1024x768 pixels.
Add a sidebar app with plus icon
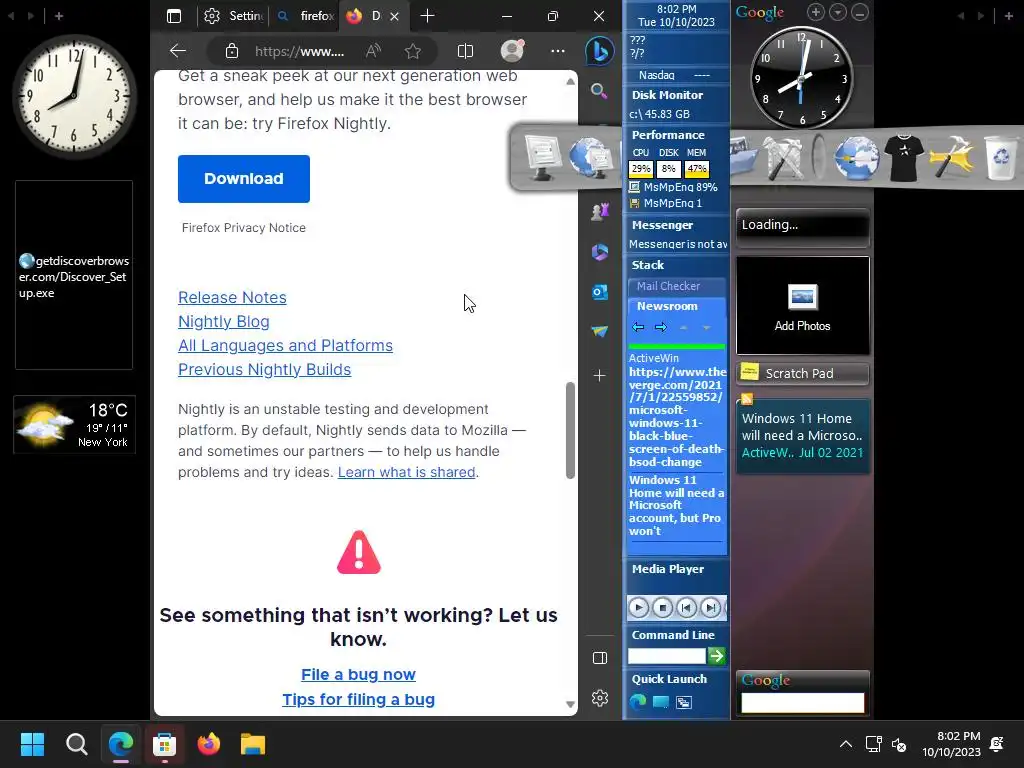(600, 376)
